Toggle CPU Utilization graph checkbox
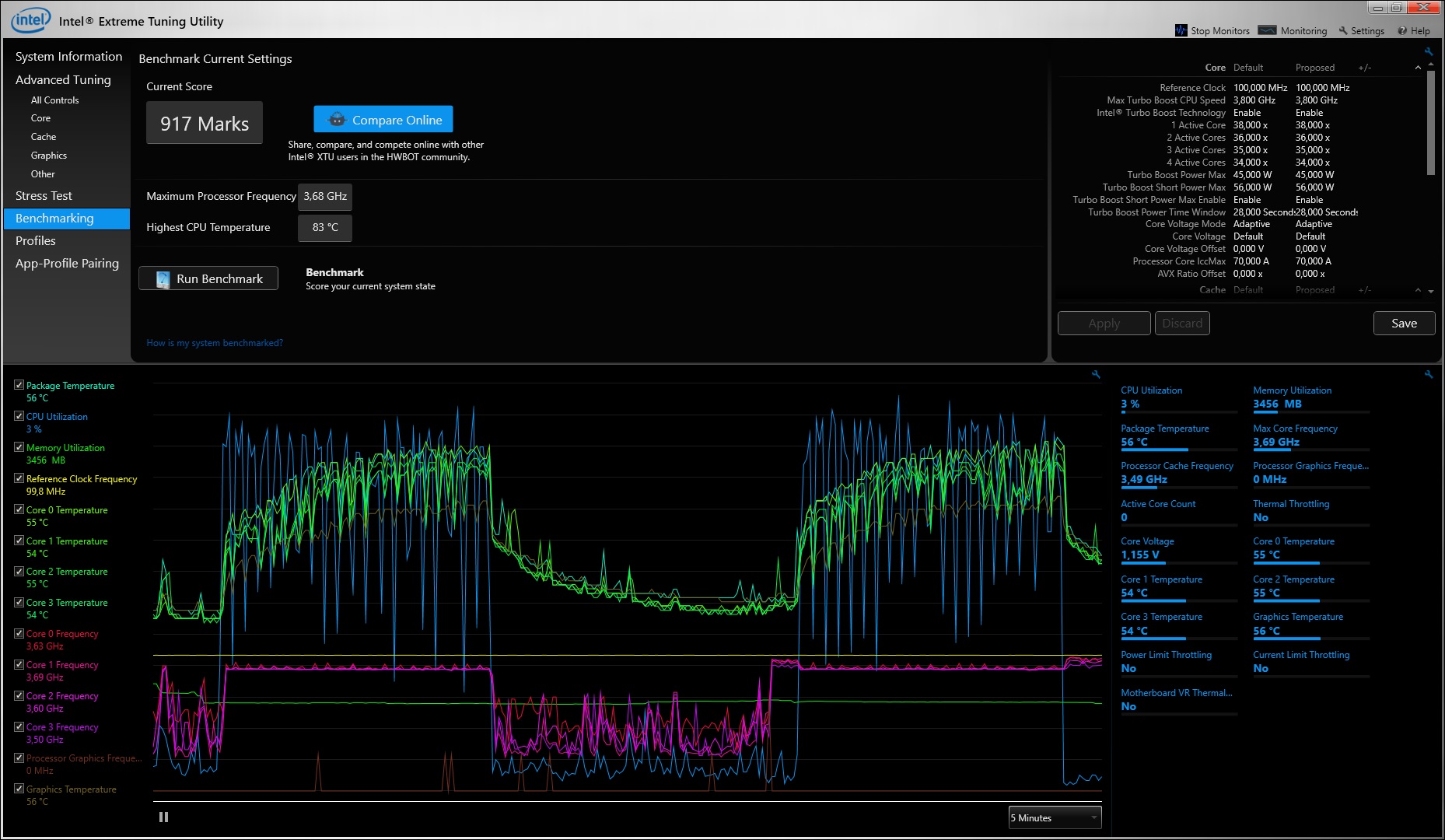The width and height of the screenshot is (1445, 840). point(19,416)
